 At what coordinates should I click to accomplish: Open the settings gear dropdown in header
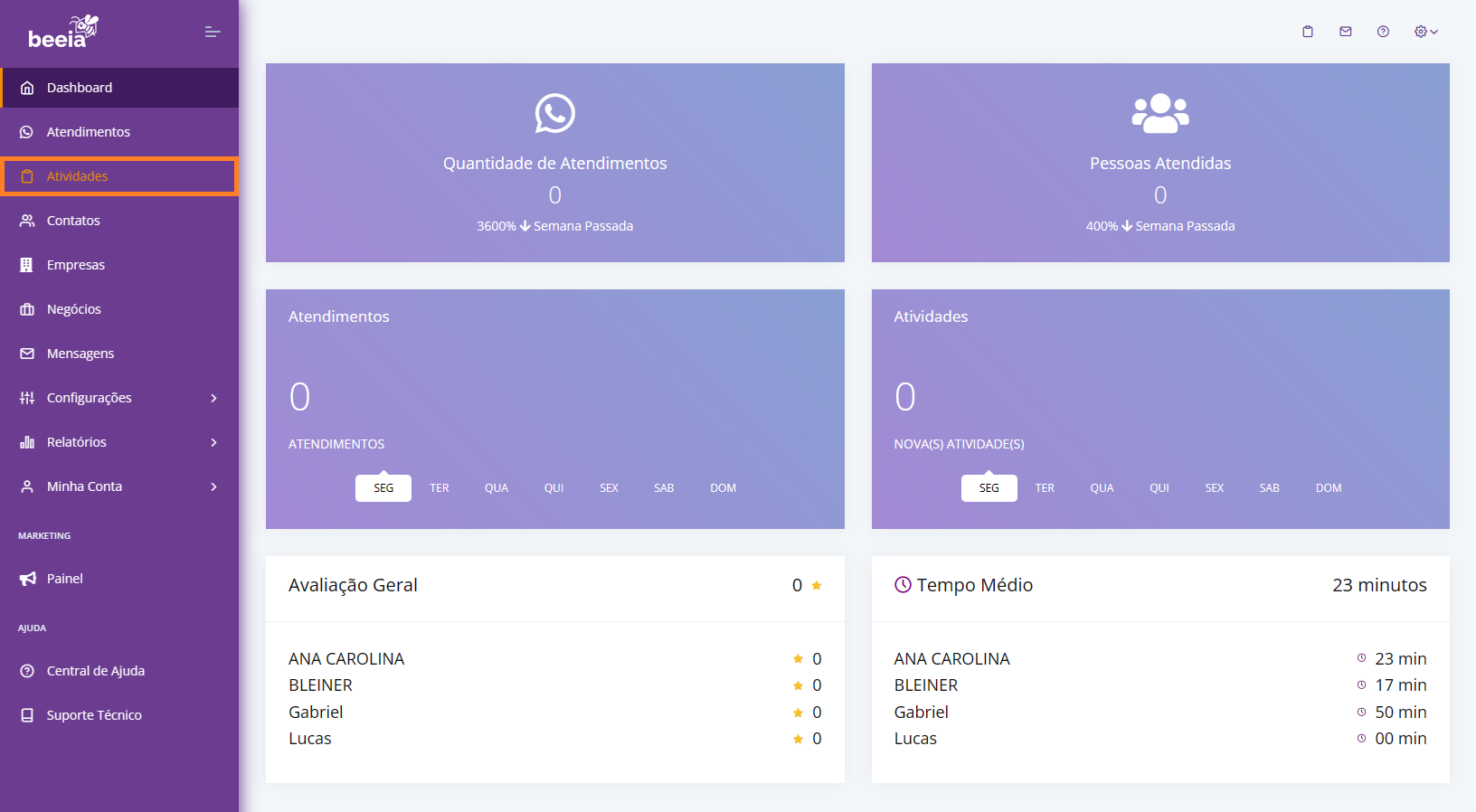coord(1426,32)
